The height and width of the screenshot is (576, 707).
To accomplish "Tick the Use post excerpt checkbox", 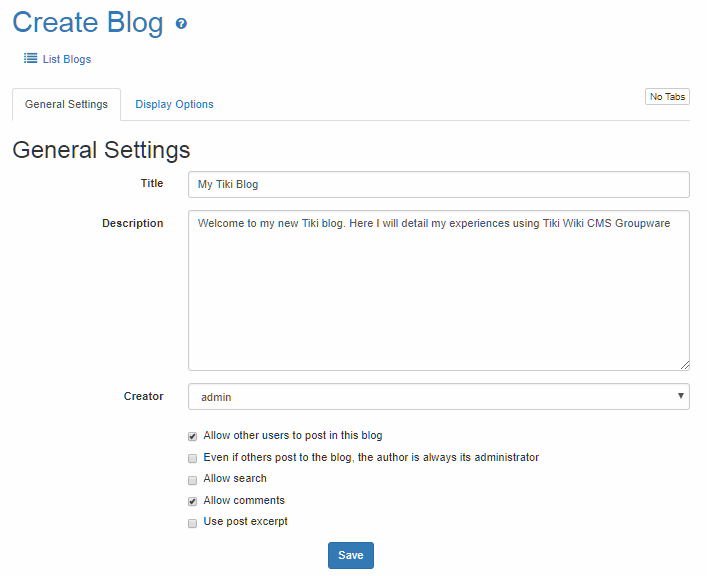I will tap(192, 523).
